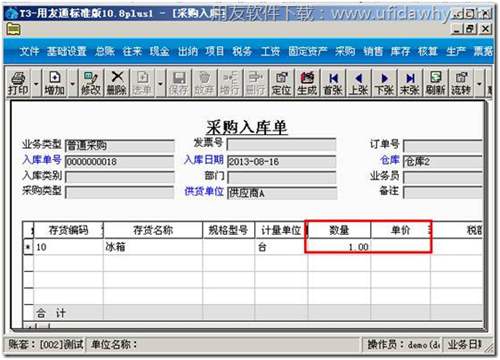
Task: Click the 生成 generate toolbar icon
Action: click(307, 83)
